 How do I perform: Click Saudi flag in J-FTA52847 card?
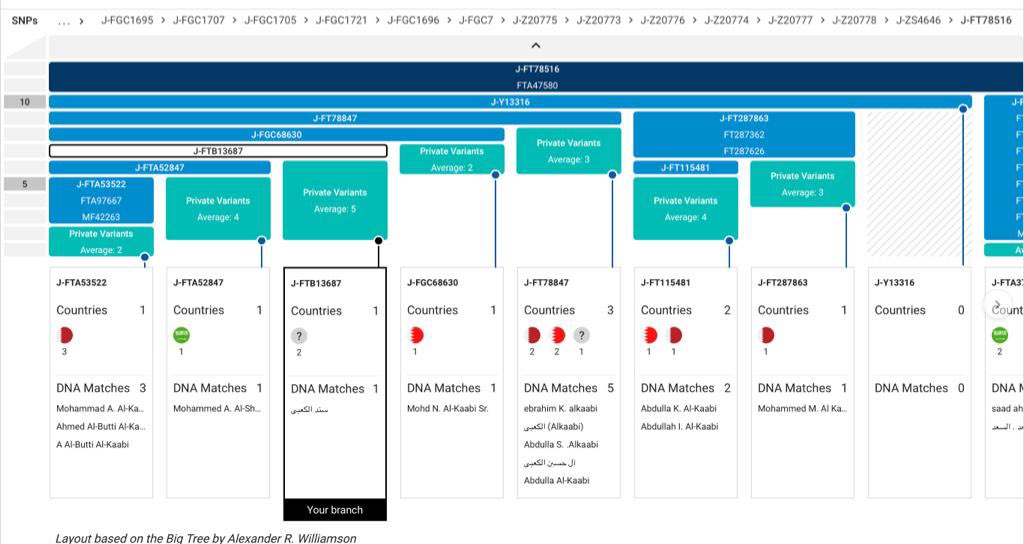[182, 335]
